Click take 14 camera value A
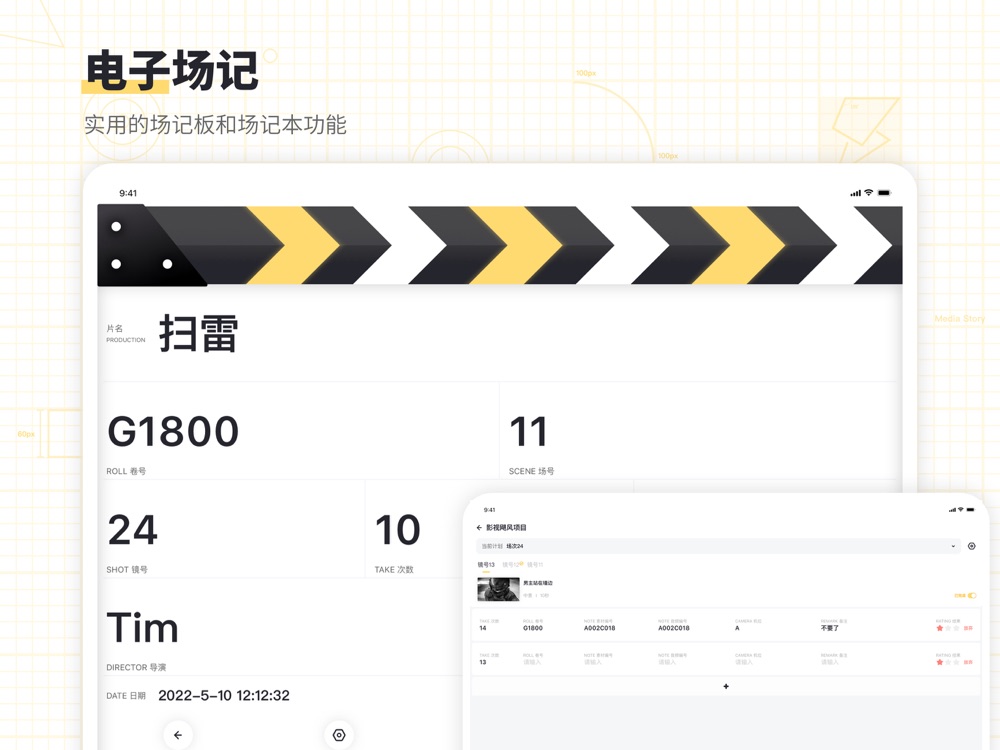The width and height of the screenshot is (1000, 750). pyautogui.click(x=737, y=628)
